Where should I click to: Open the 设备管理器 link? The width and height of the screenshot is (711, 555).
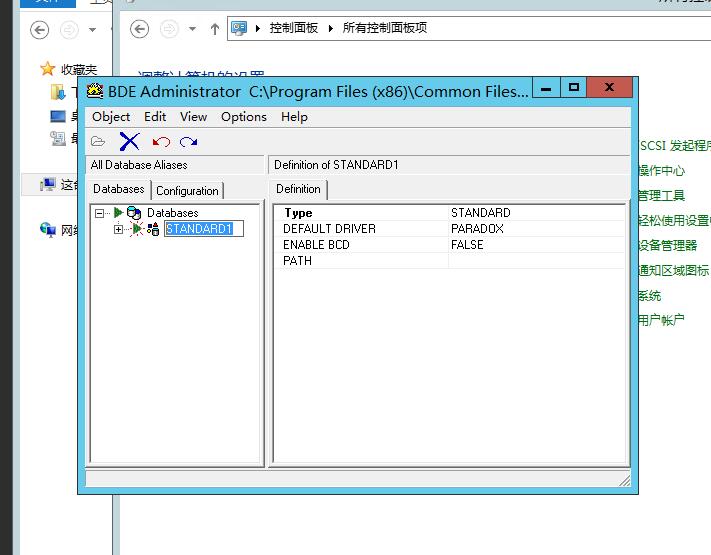[x=667, y=245]
